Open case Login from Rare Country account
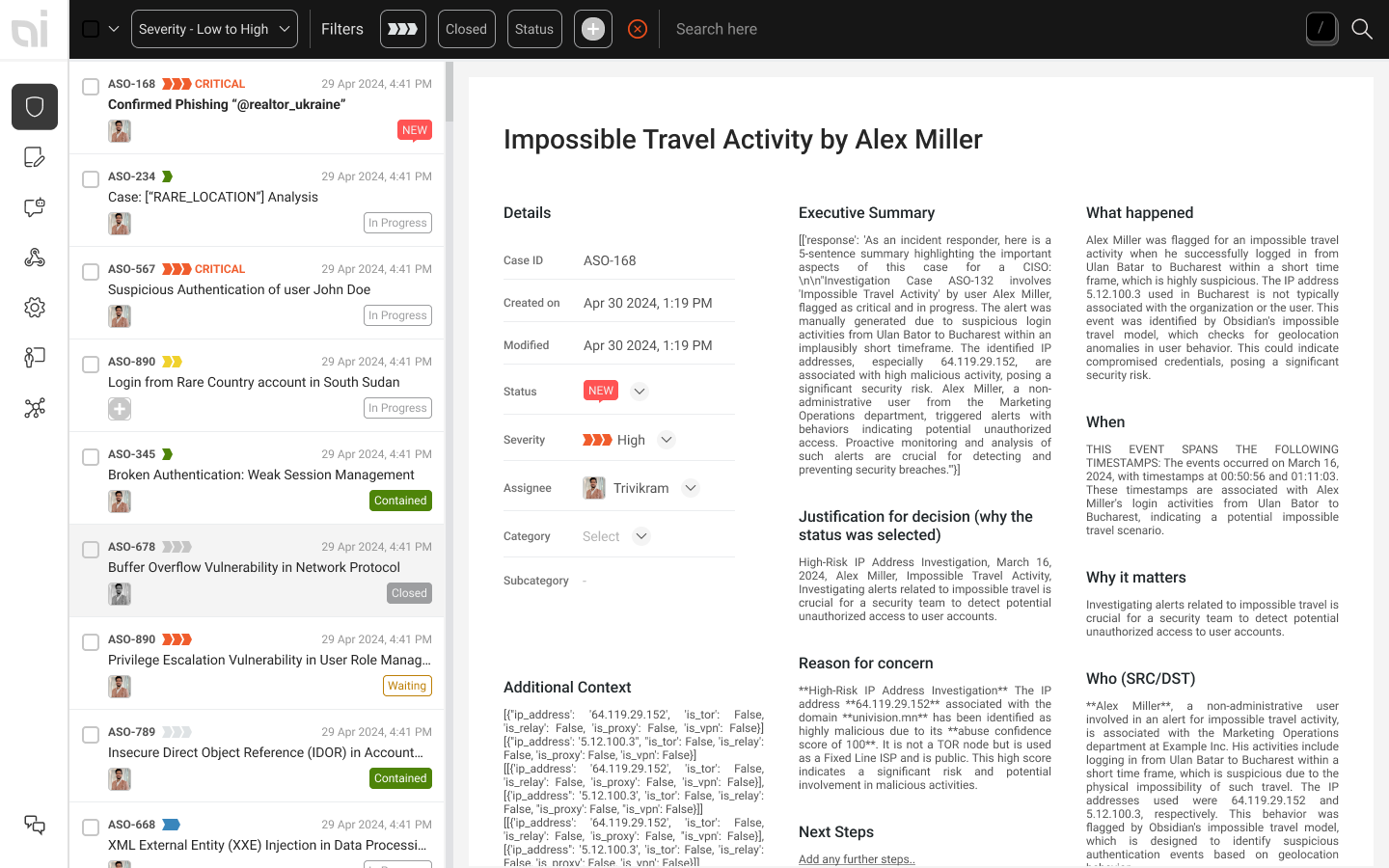This screenshot has height=868, width=1389. click(x=254, y=382)
